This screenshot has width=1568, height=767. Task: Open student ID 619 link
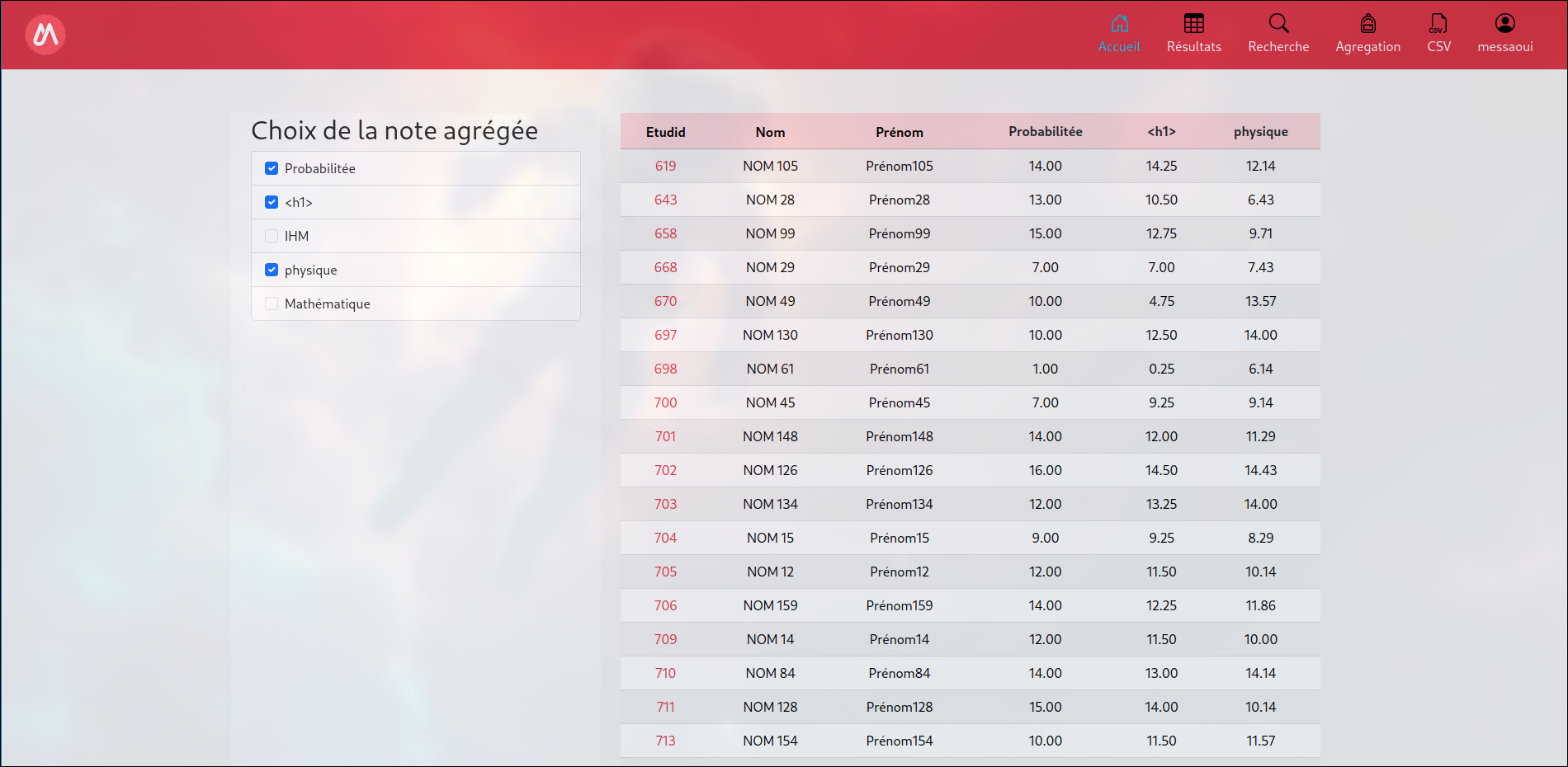point(665,166)
